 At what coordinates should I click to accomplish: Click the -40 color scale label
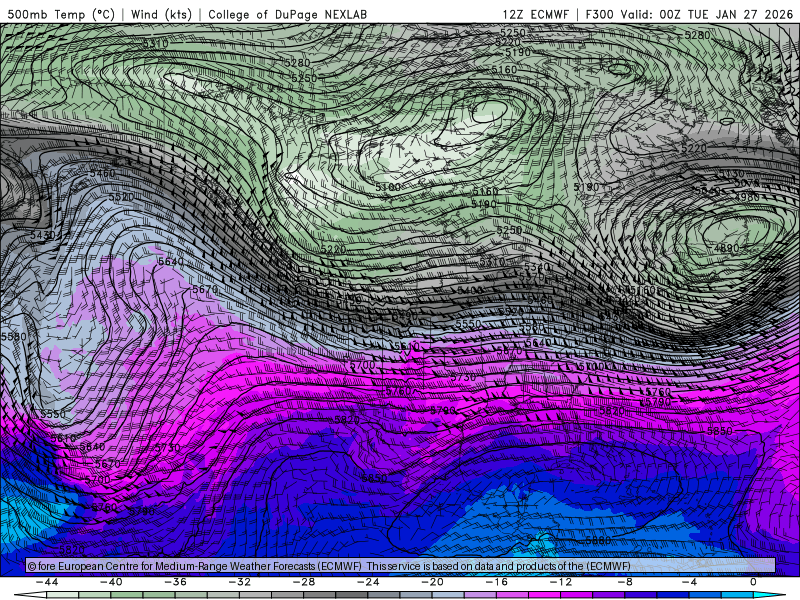tap(111, 582)
